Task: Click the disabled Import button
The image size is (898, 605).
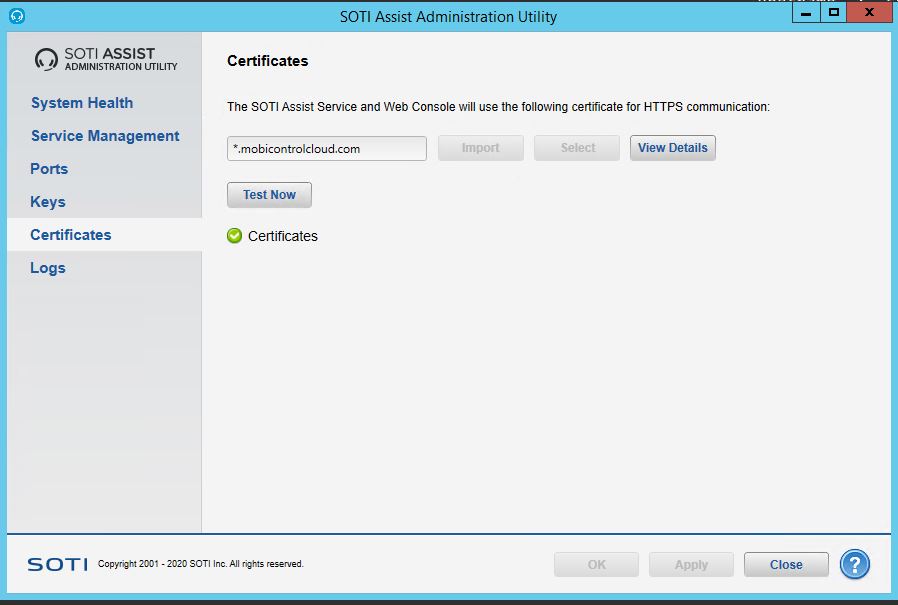Action: pos(480,148)
